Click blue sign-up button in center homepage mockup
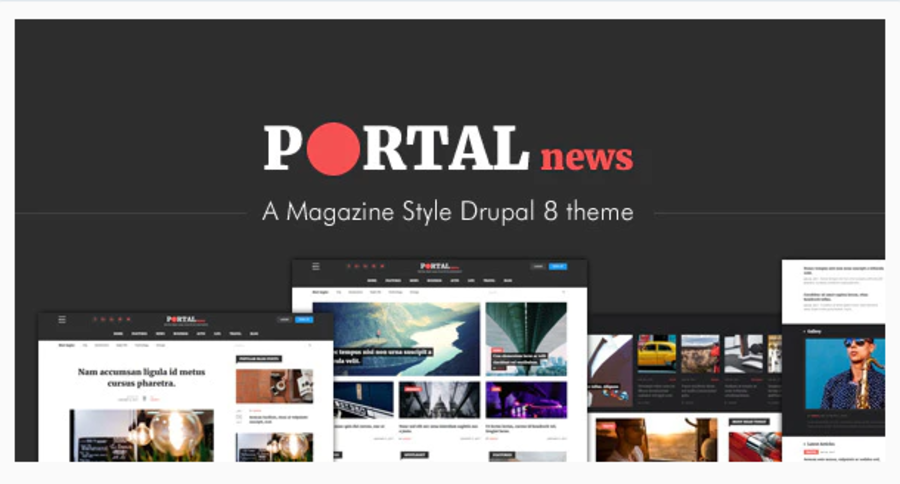The image size is (900, 484). coord(558,266)
